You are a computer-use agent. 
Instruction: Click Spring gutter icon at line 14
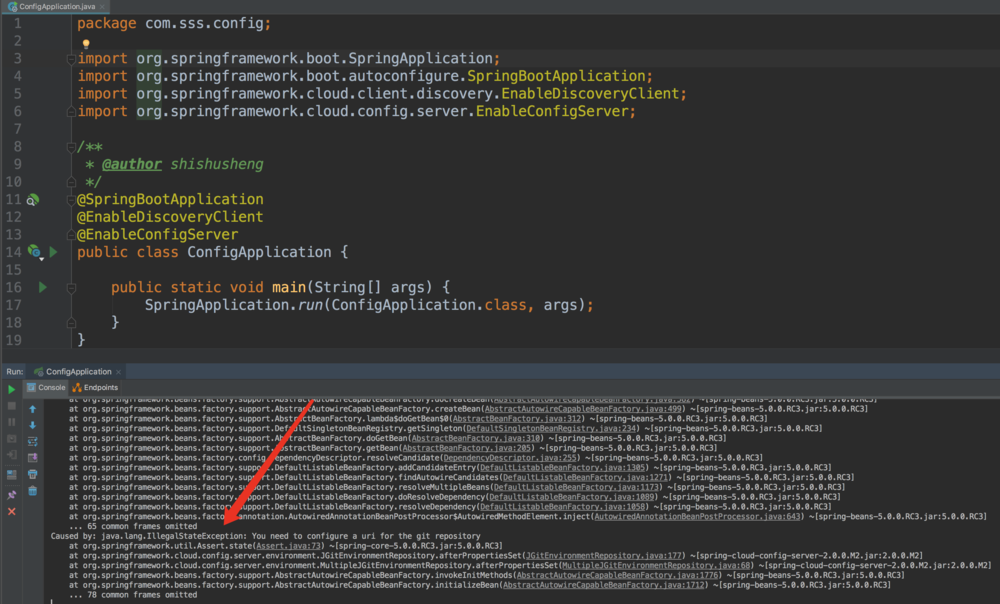click(x=35, y=253)
